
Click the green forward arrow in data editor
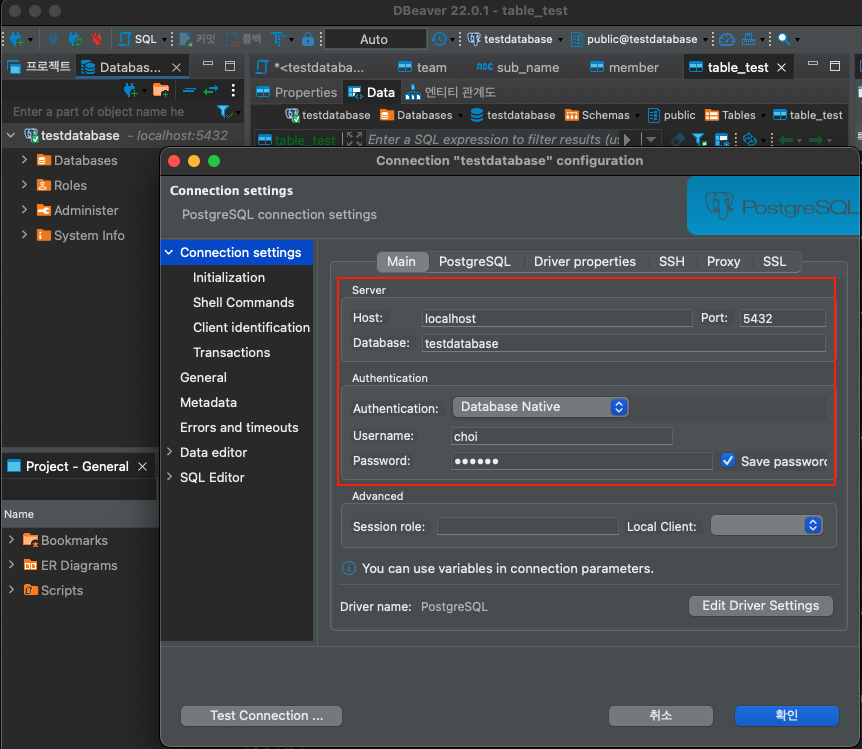coord(816,140)
